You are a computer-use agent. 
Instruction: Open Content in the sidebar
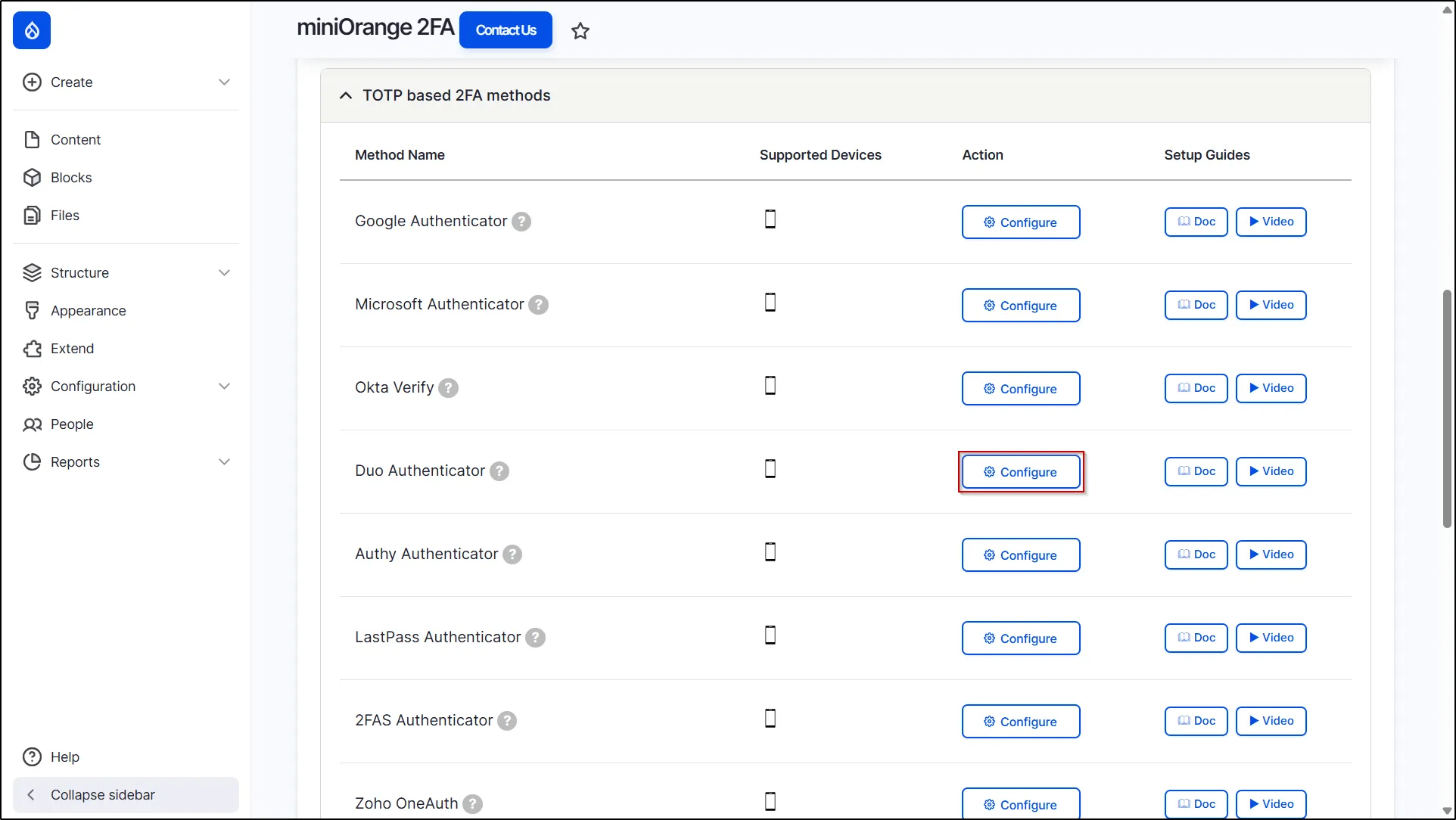[x=126, y=140]
